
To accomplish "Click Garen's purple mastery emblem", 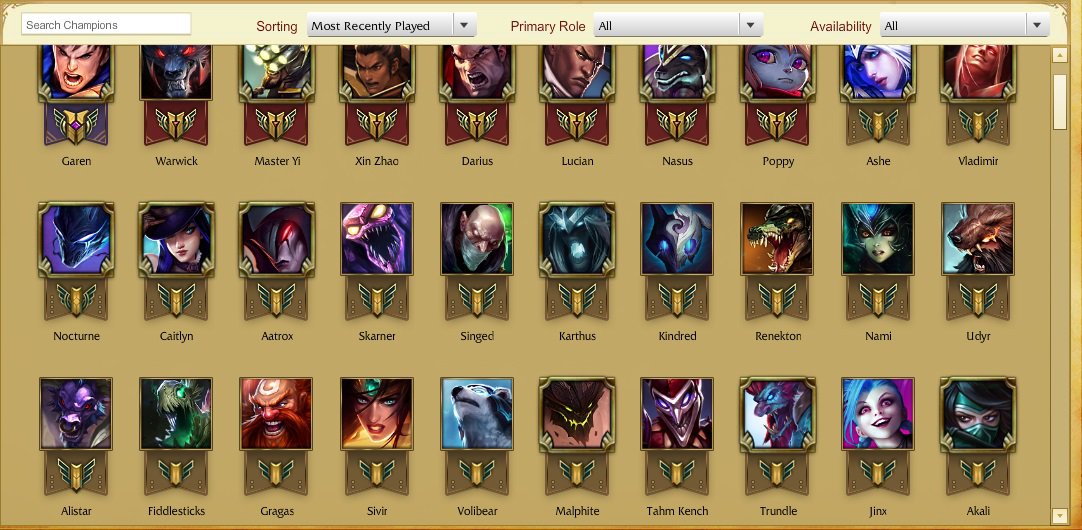I will coord(76,124).
